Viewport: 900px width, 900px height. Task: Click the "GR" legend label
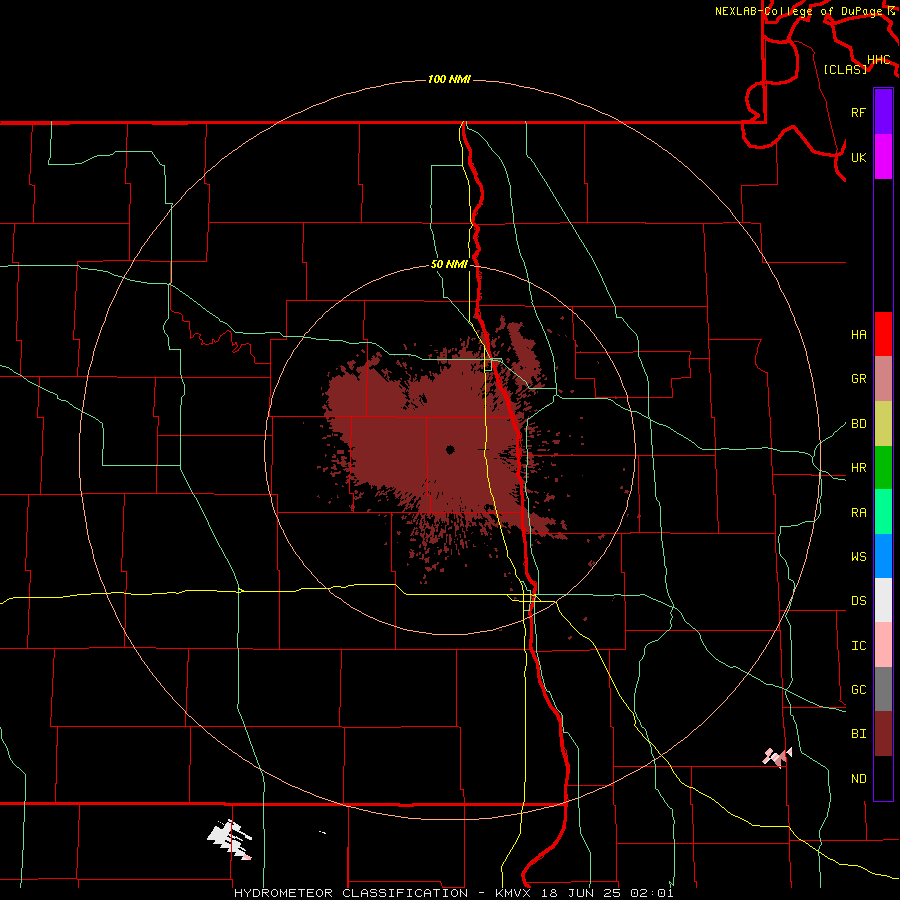(x=858, y=379)
